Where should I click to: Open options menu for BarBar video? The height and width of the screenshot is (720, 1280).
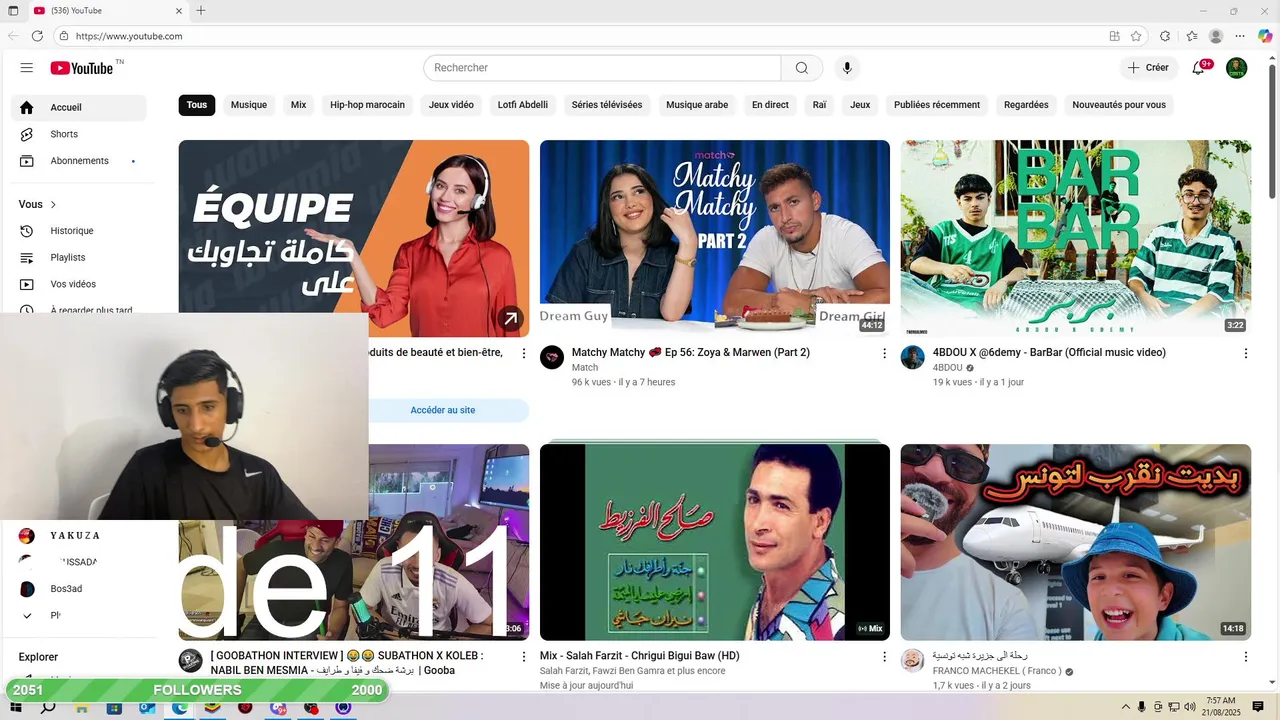[x=1246, y=353]
